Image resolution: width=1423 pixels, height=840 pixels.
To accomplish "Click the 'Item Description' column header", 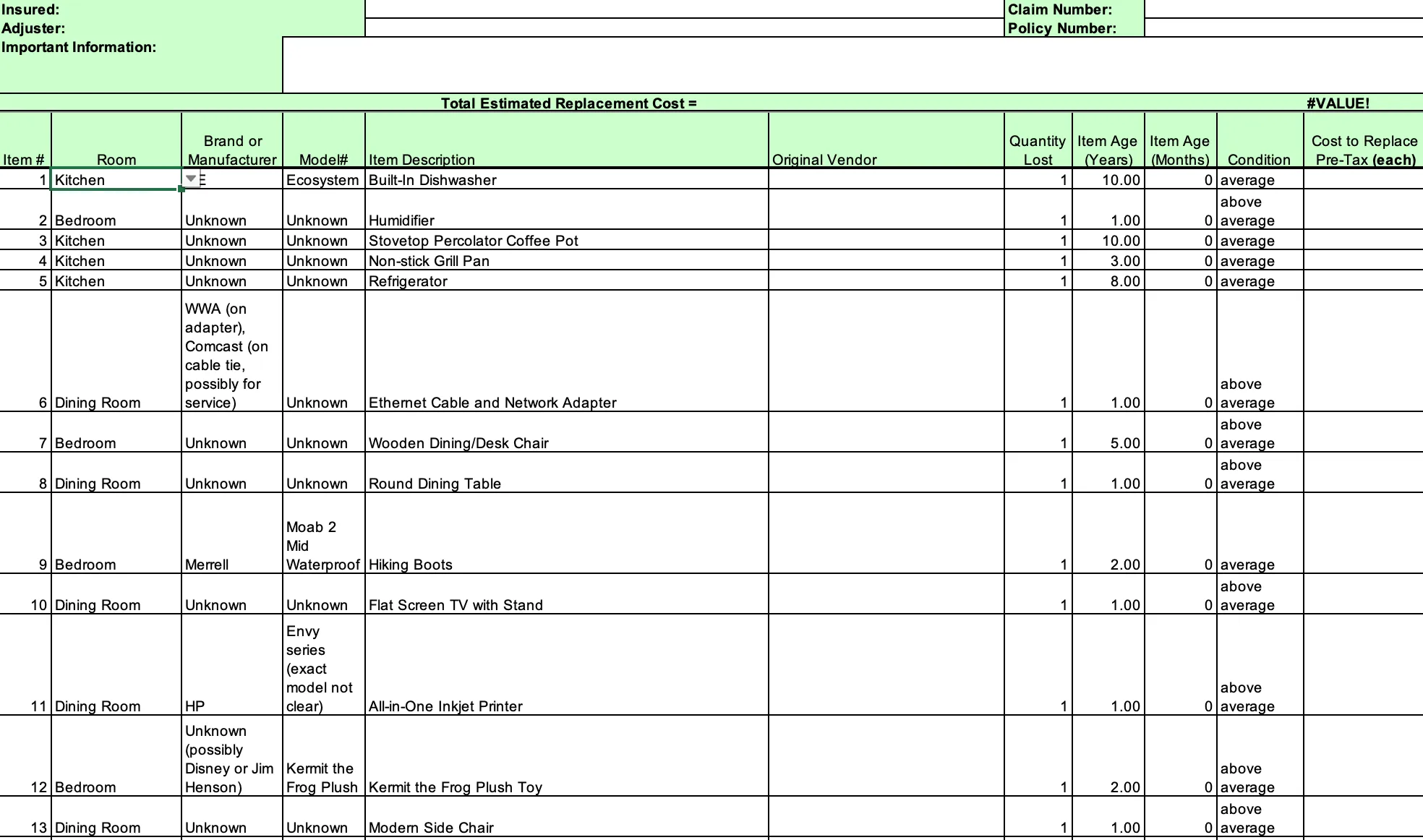I will coord(567,140).
